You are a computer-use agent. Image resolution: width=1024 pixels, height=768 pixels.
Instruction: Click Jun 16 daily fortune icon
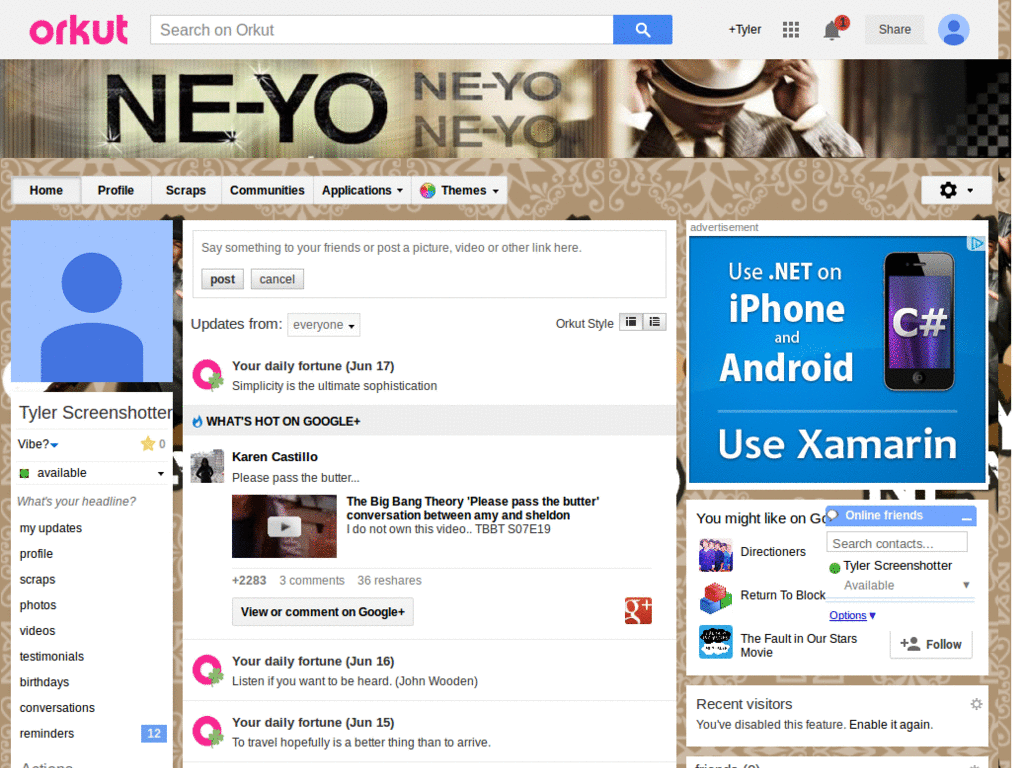208,670
